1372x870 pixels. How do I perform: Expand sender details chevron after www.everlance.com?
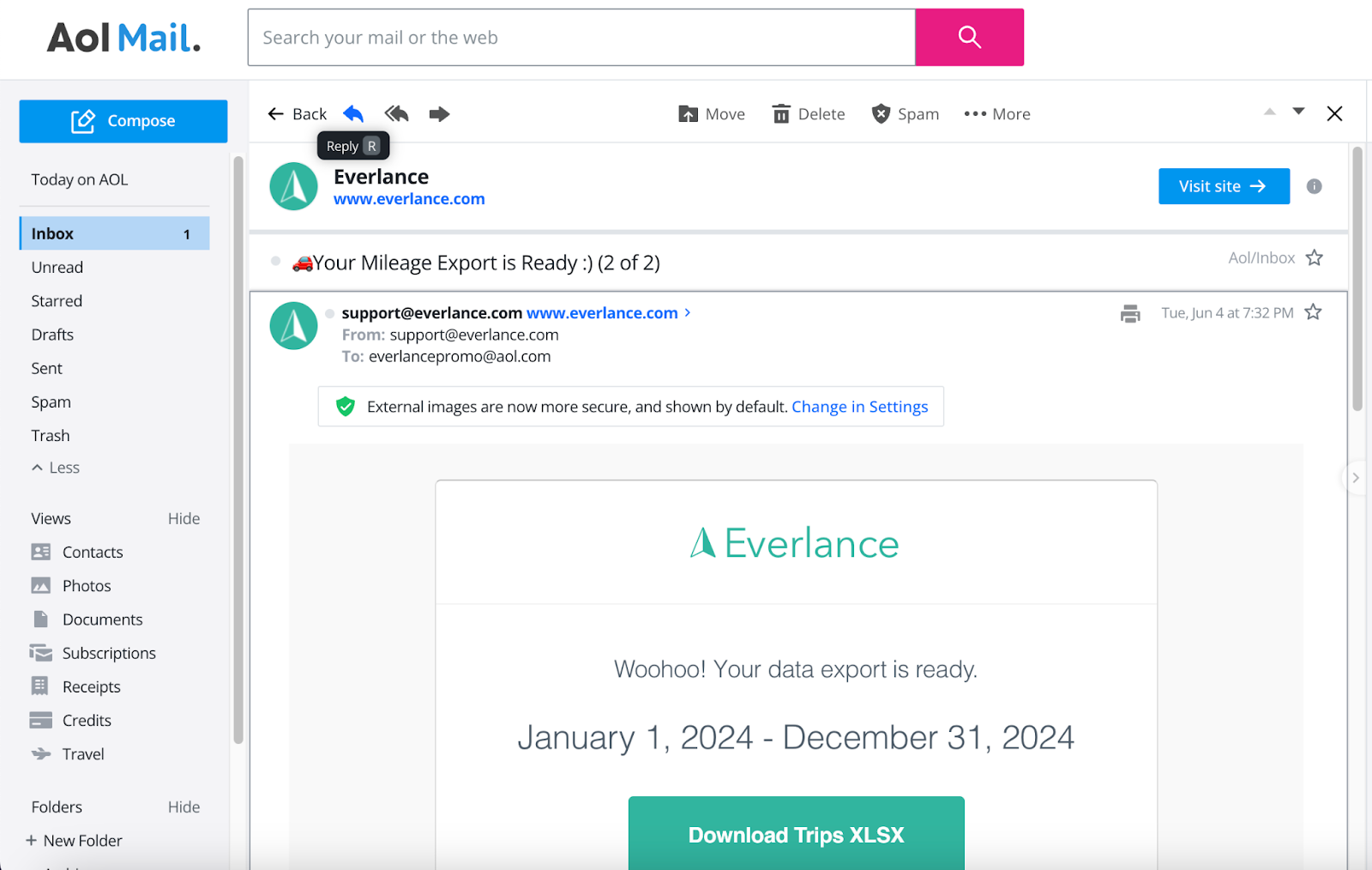tap(688, 313)
